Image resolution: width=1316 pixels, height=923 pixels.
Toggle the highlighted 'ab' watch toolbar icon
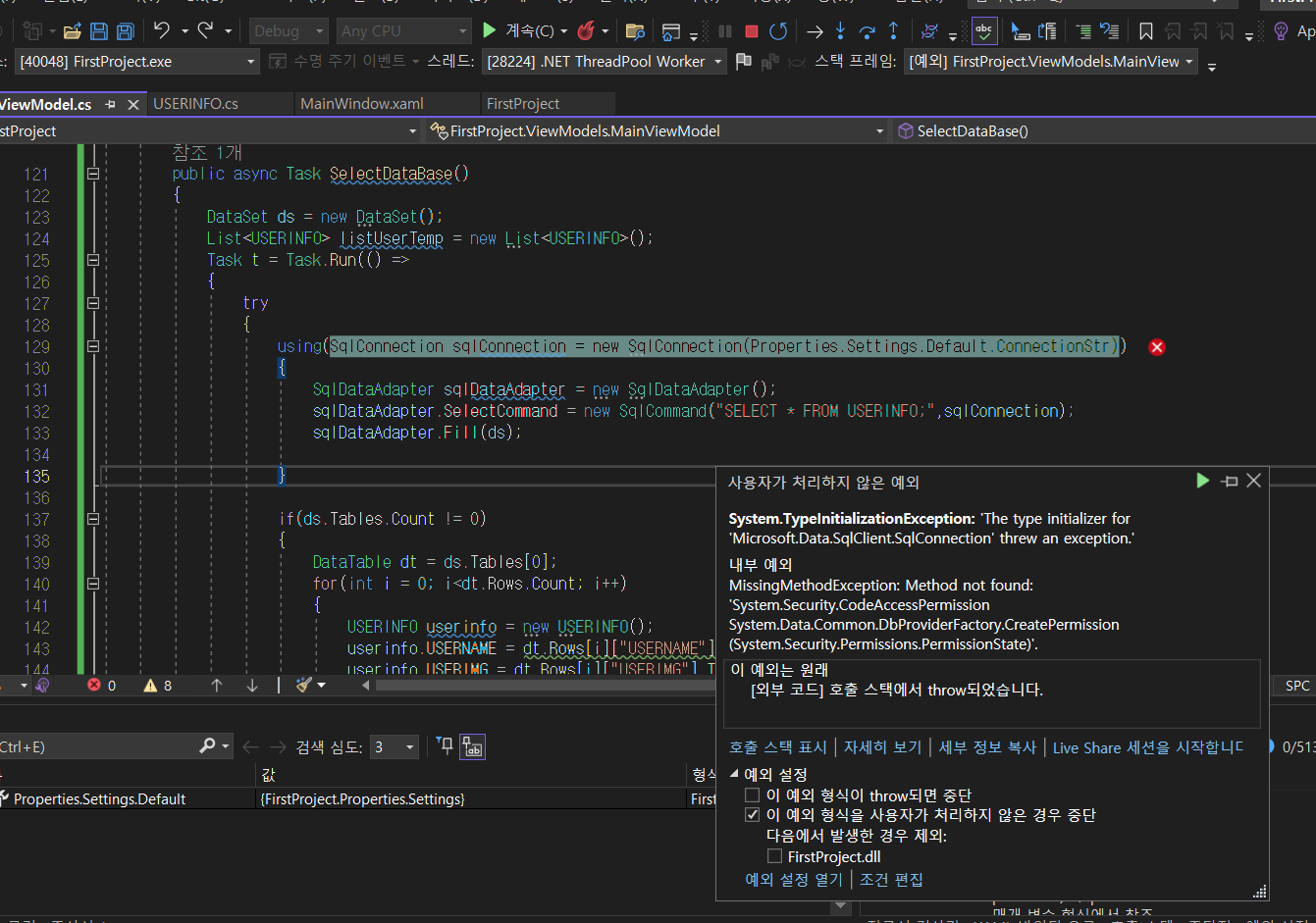473,746
